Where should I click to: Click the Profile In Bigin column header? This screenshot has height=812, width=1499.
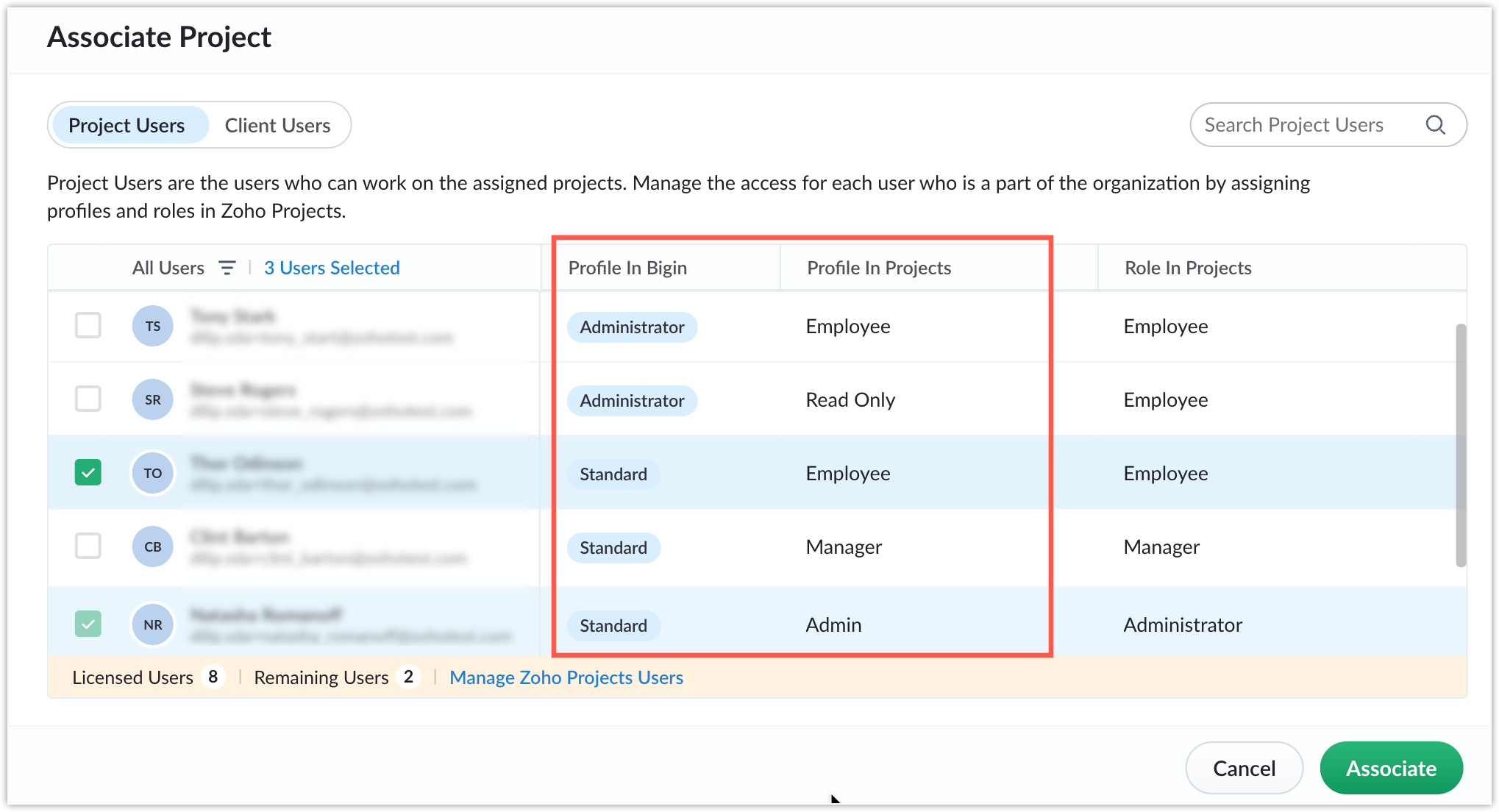tap(627, 268)
